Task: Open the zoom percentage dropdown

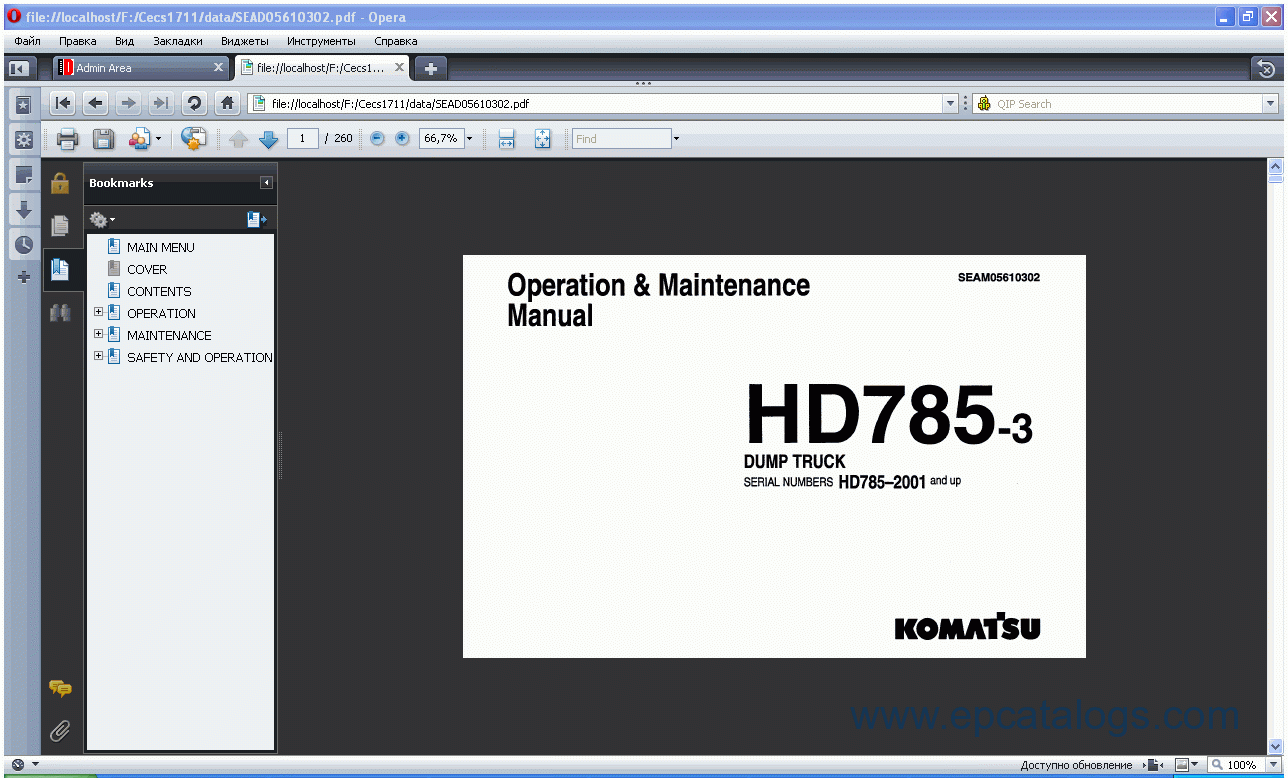Action: (x=469, y=139)
